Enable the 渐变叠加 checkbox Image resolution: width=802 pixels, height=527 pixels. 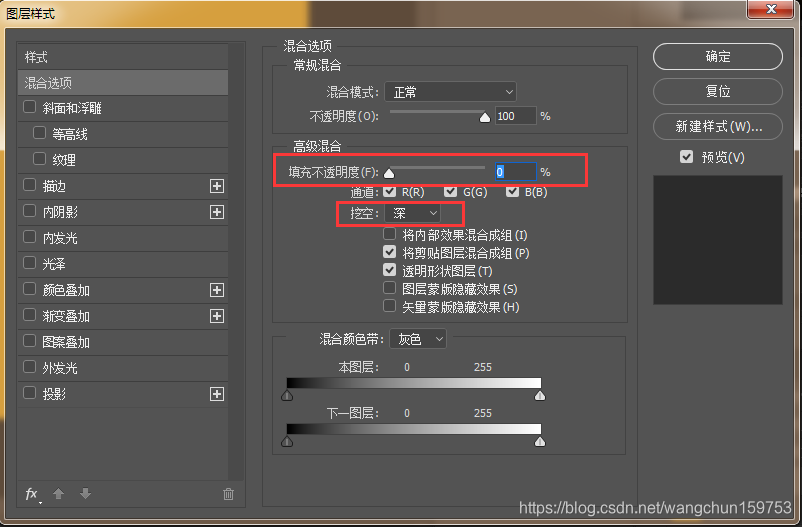30,315
